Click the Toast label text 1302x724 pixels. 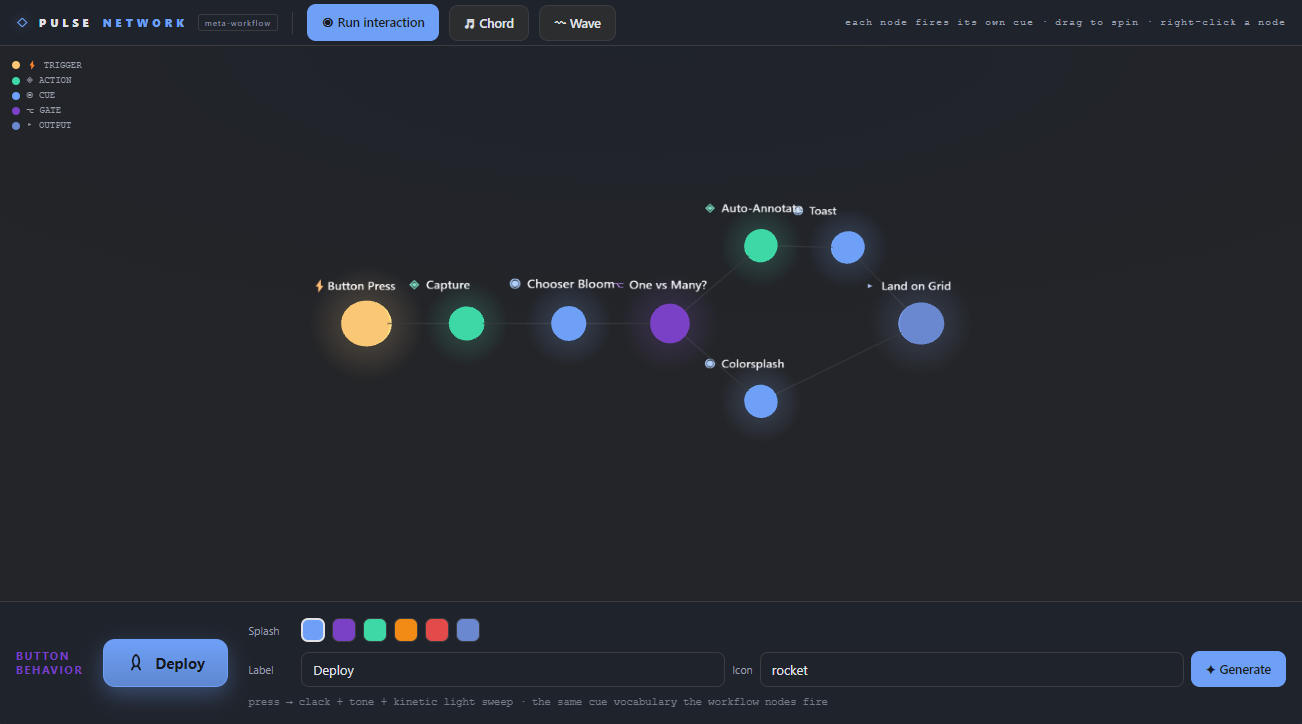coord(823,211)
